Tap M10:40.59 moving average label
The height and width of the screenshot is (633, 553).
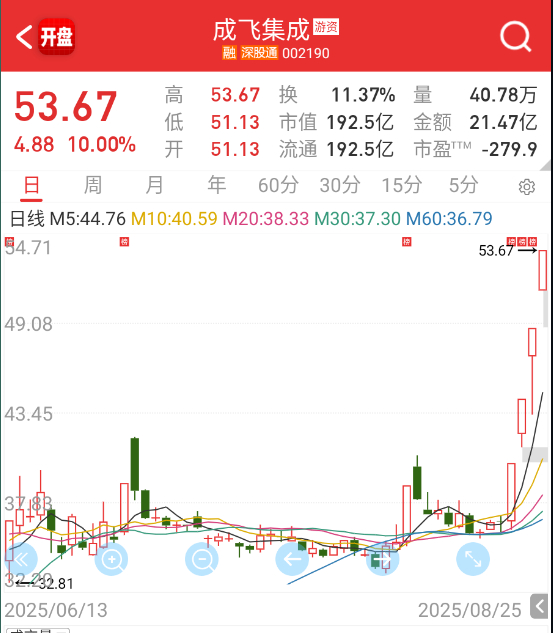tap(174, 219)
